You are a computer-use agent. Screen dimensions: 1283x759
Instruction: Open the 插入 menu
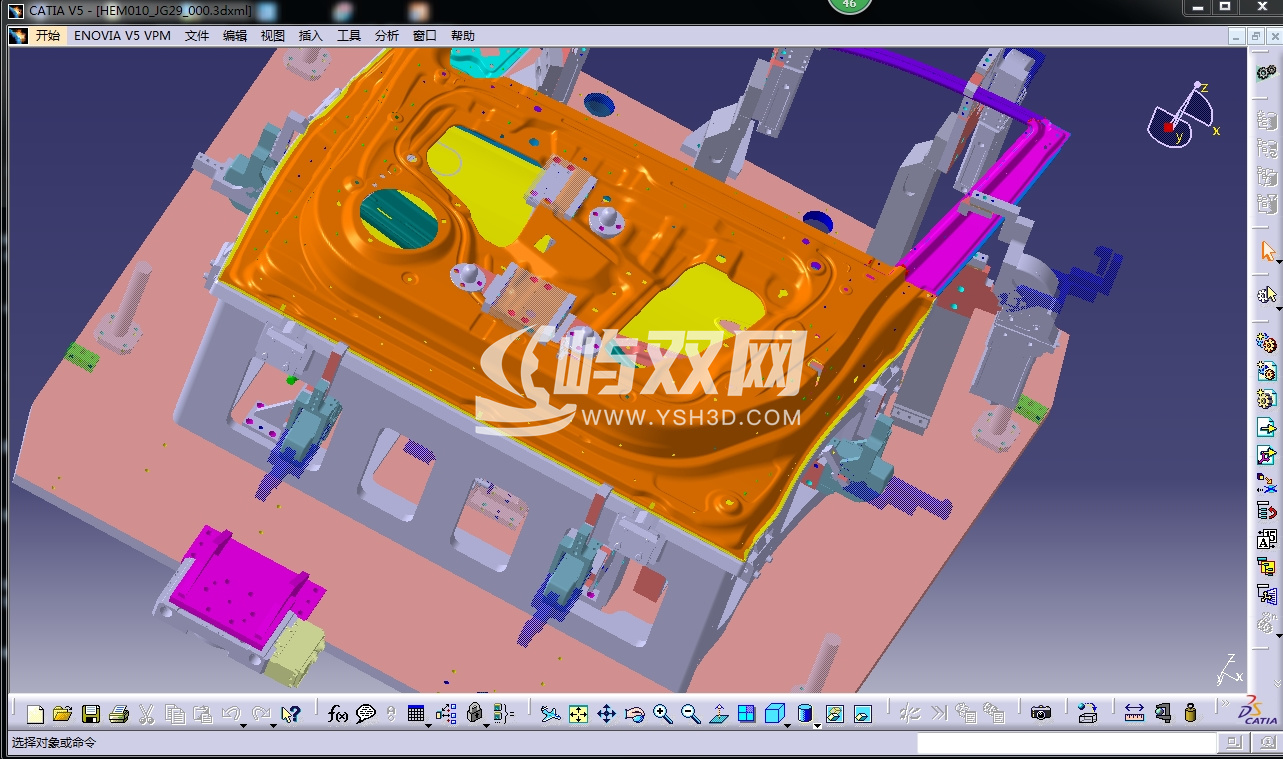pyautogui.click(x=311, y=35)
